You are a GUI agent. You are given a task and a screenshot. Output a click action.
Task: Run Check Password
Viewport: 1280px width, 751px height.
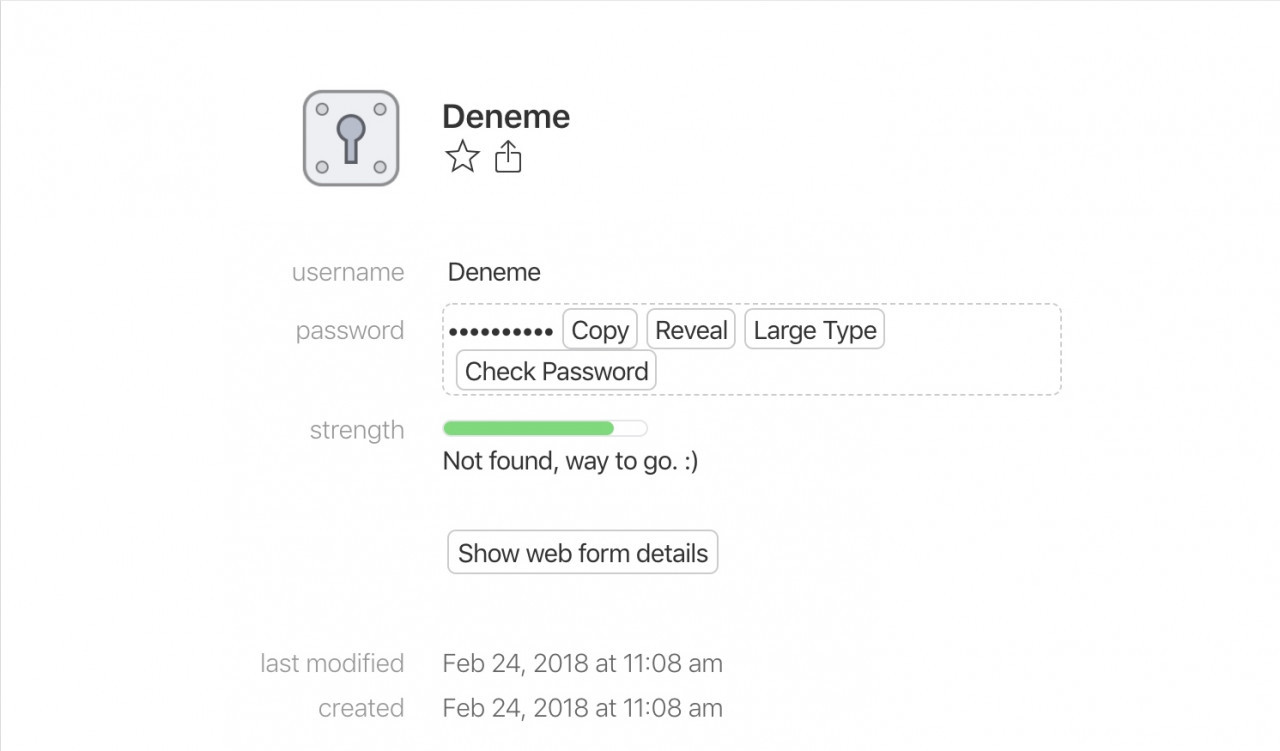click(x=556, y=371)
